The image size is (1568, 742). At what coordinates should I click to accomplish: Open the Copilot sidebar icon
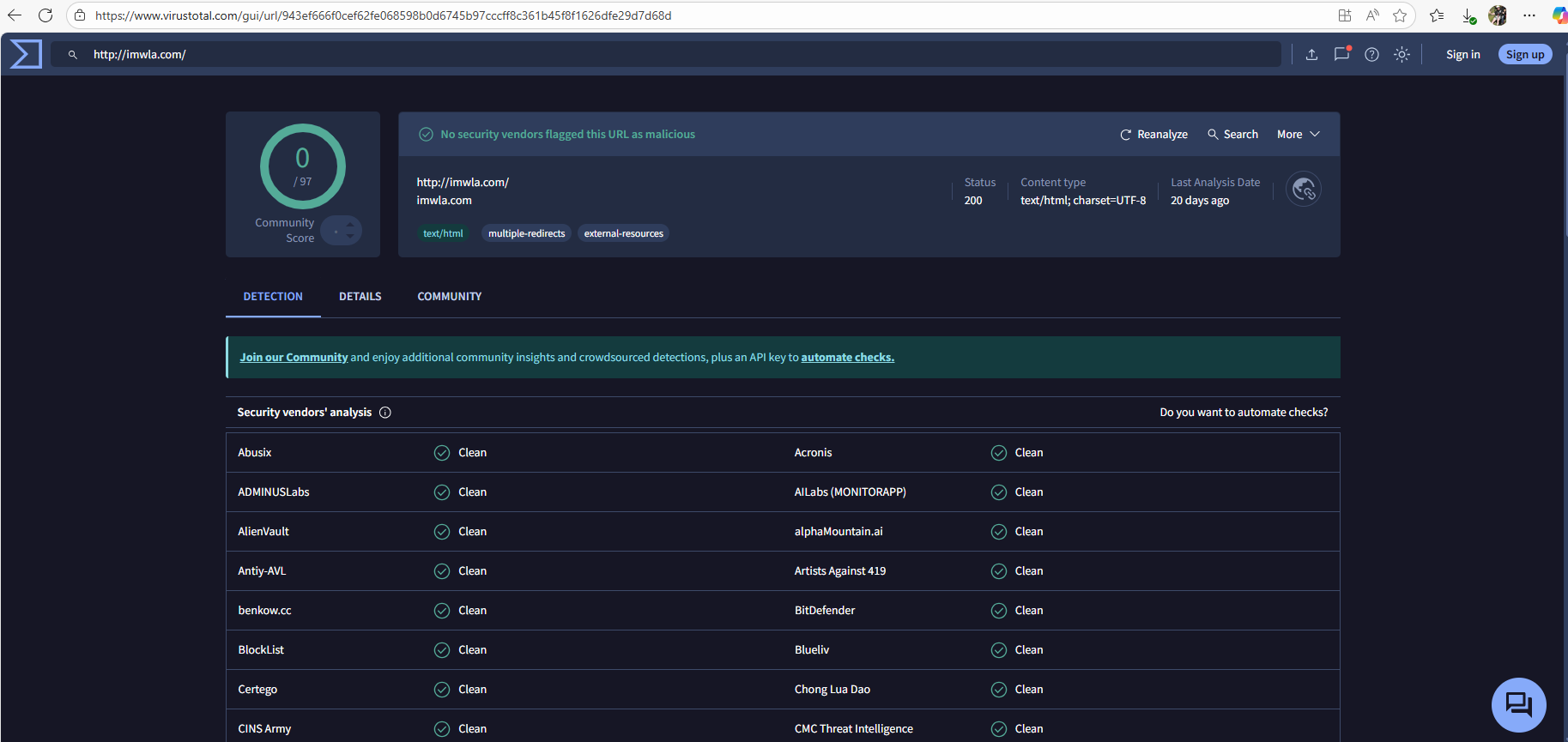coord(1559,15)
